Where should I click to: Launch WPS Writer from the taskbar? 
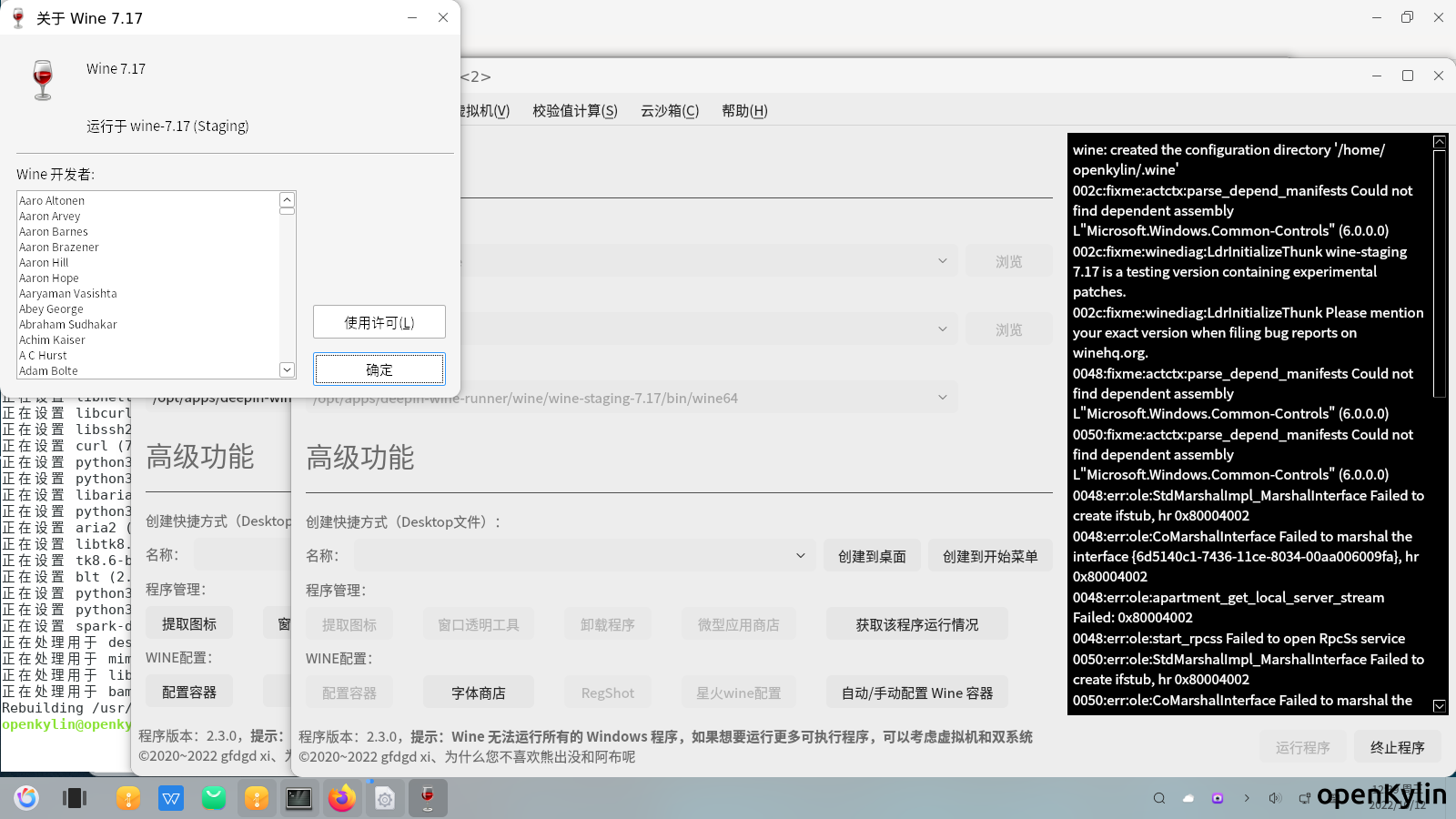click(x=171, y=798)
